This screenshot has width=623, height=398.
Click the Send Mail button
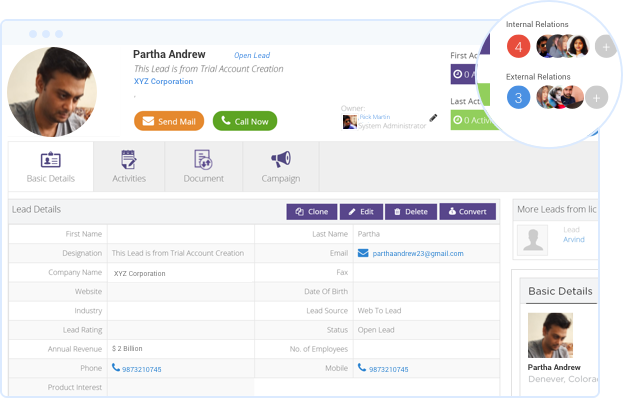pyautogui.click(x=169, y=121)
